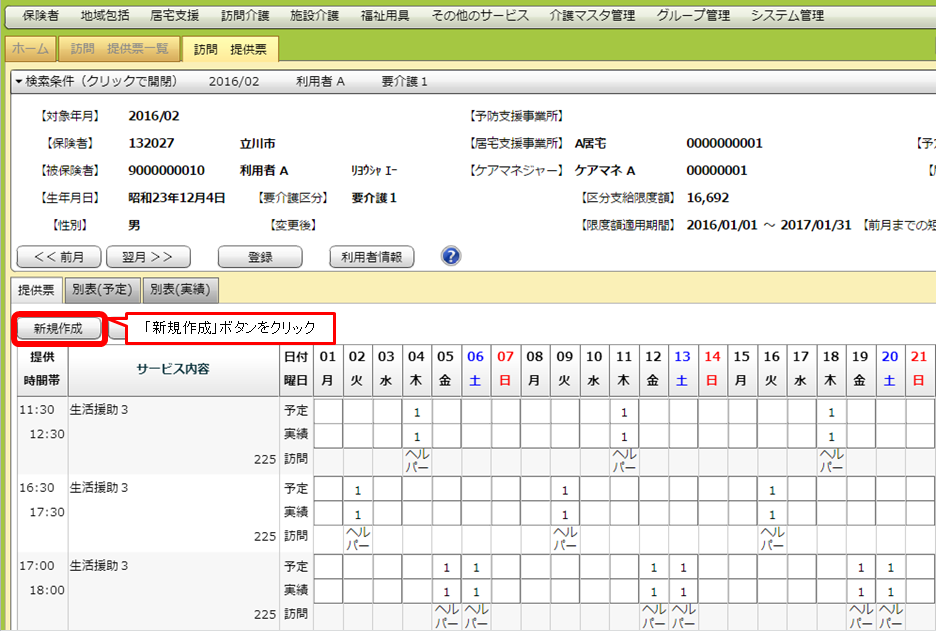The image size is (936, 631).
Task: Open the ホーム tab
Action: (x=30, y=49)
